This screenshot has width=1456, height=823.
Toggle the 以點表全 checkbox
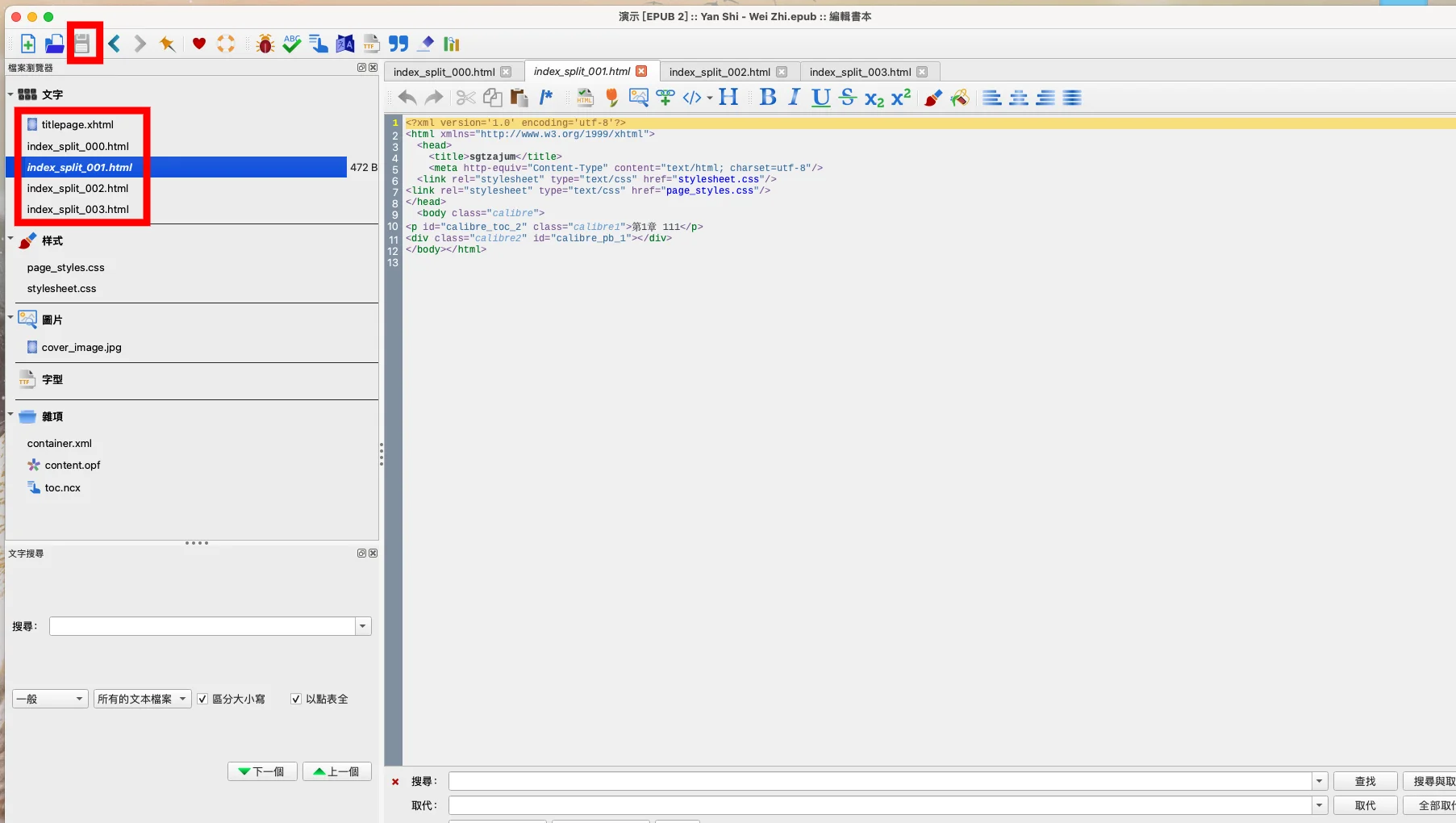(x=296, y=699)
